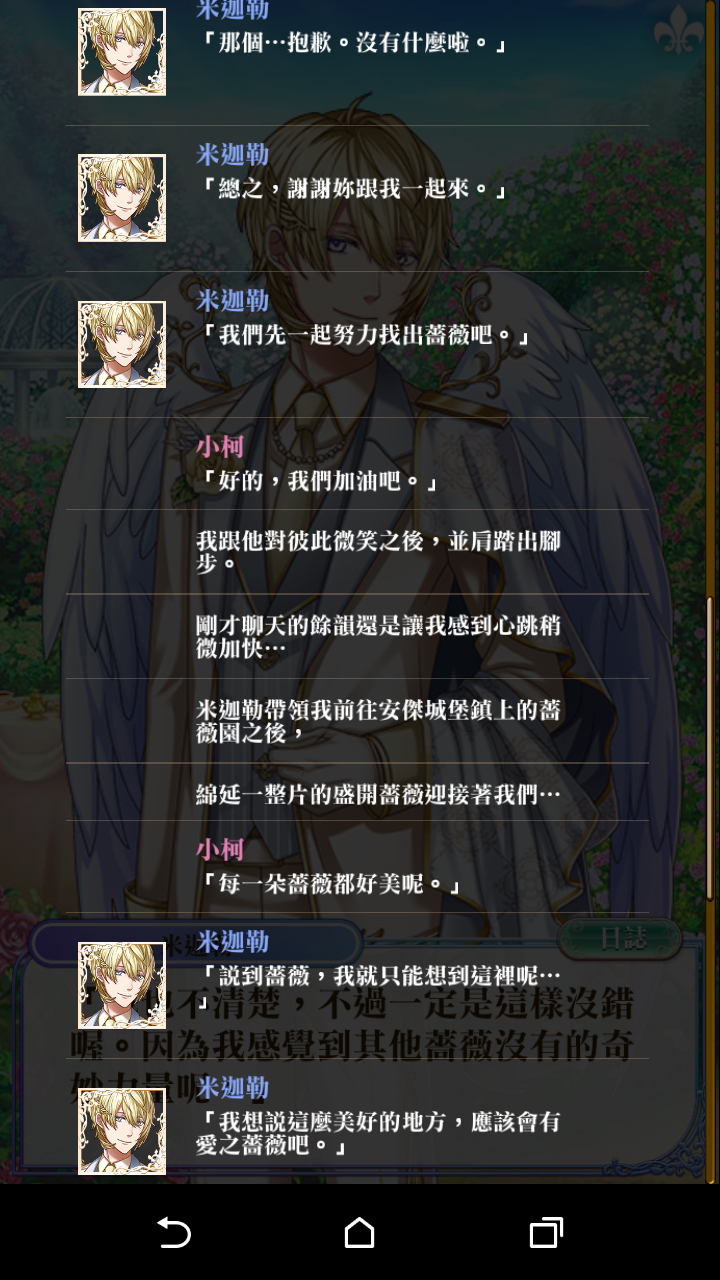This screenshot has width=720, height=1280.
Task: Click the avatar next to 「我想說這麼美好的地方」
Action: (122, 1131)
